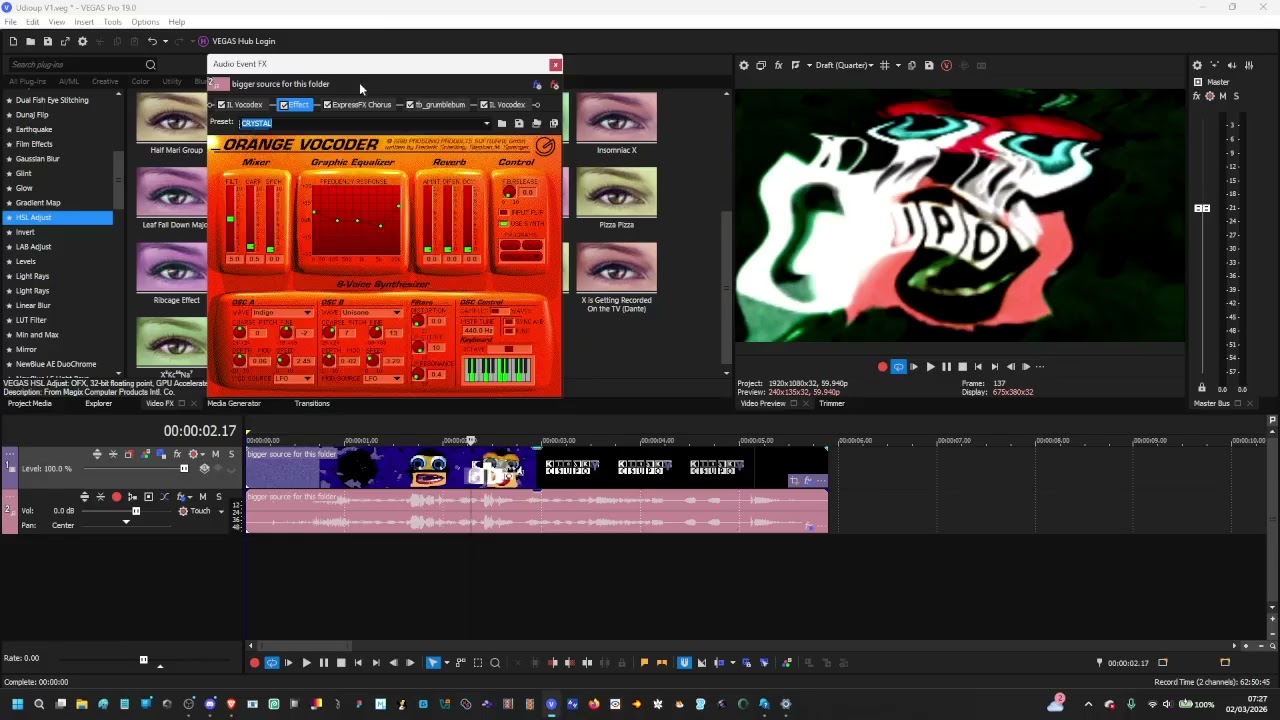Invert phase on audio track 2
1280x720 pixels.
pos(165,497)
